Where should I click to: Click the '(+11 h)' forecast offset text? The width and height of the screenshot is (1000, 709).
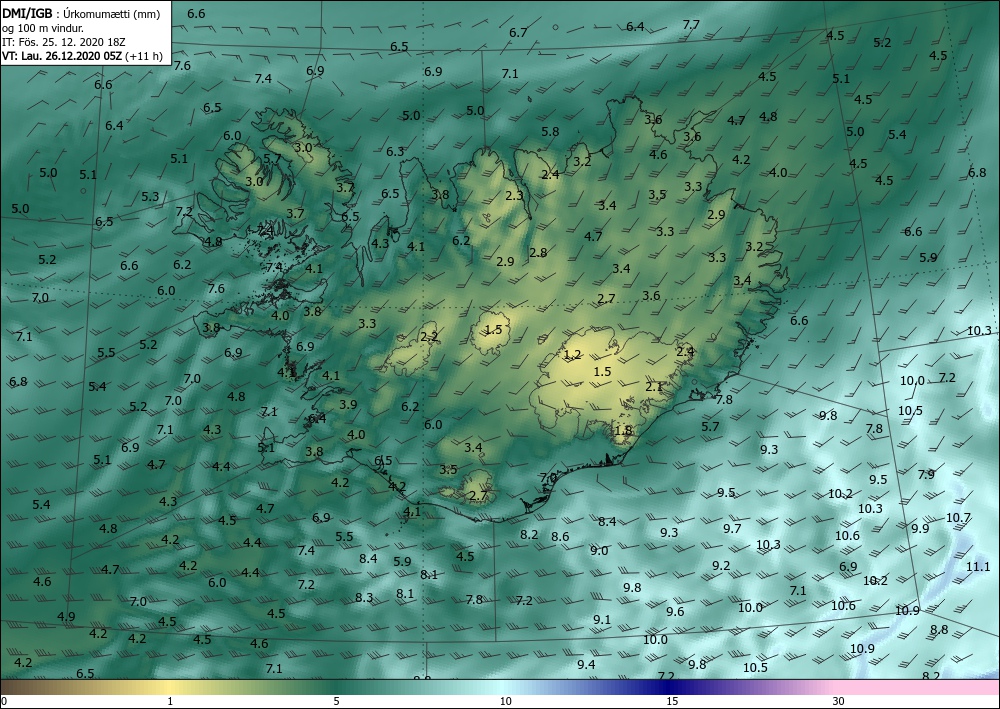click(x=145, y=56)
